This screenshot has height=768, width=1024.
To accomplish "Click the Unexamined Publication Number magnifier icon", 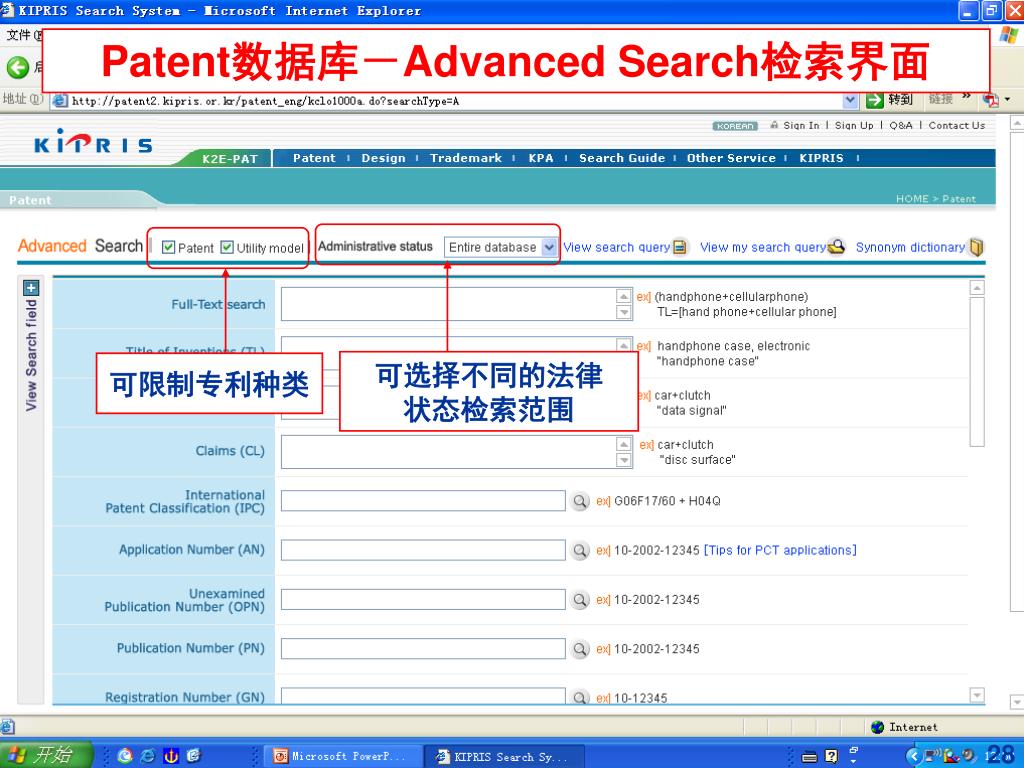I will (x=580, y=600).
